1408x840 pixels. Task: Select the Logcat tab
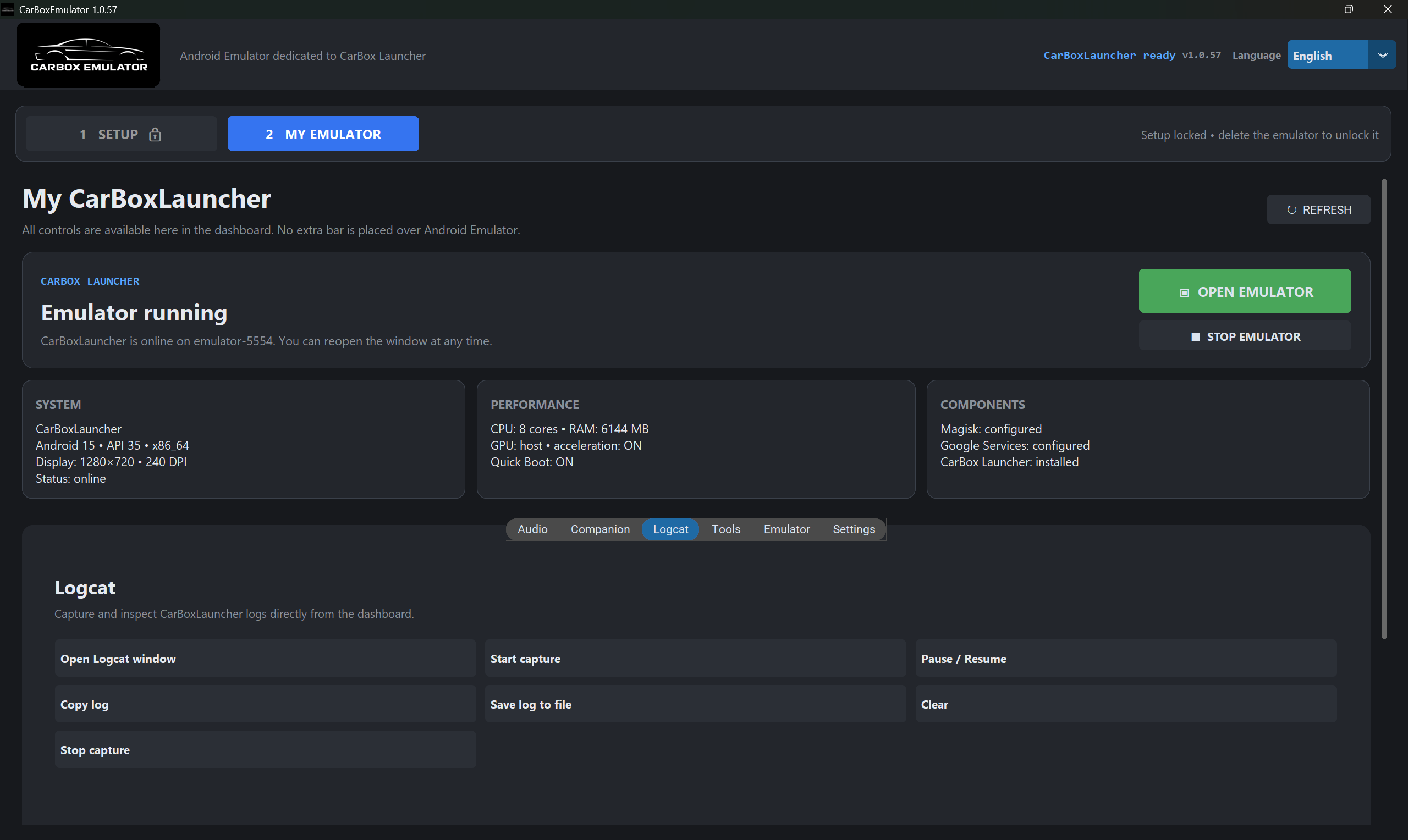click(670, 529)
